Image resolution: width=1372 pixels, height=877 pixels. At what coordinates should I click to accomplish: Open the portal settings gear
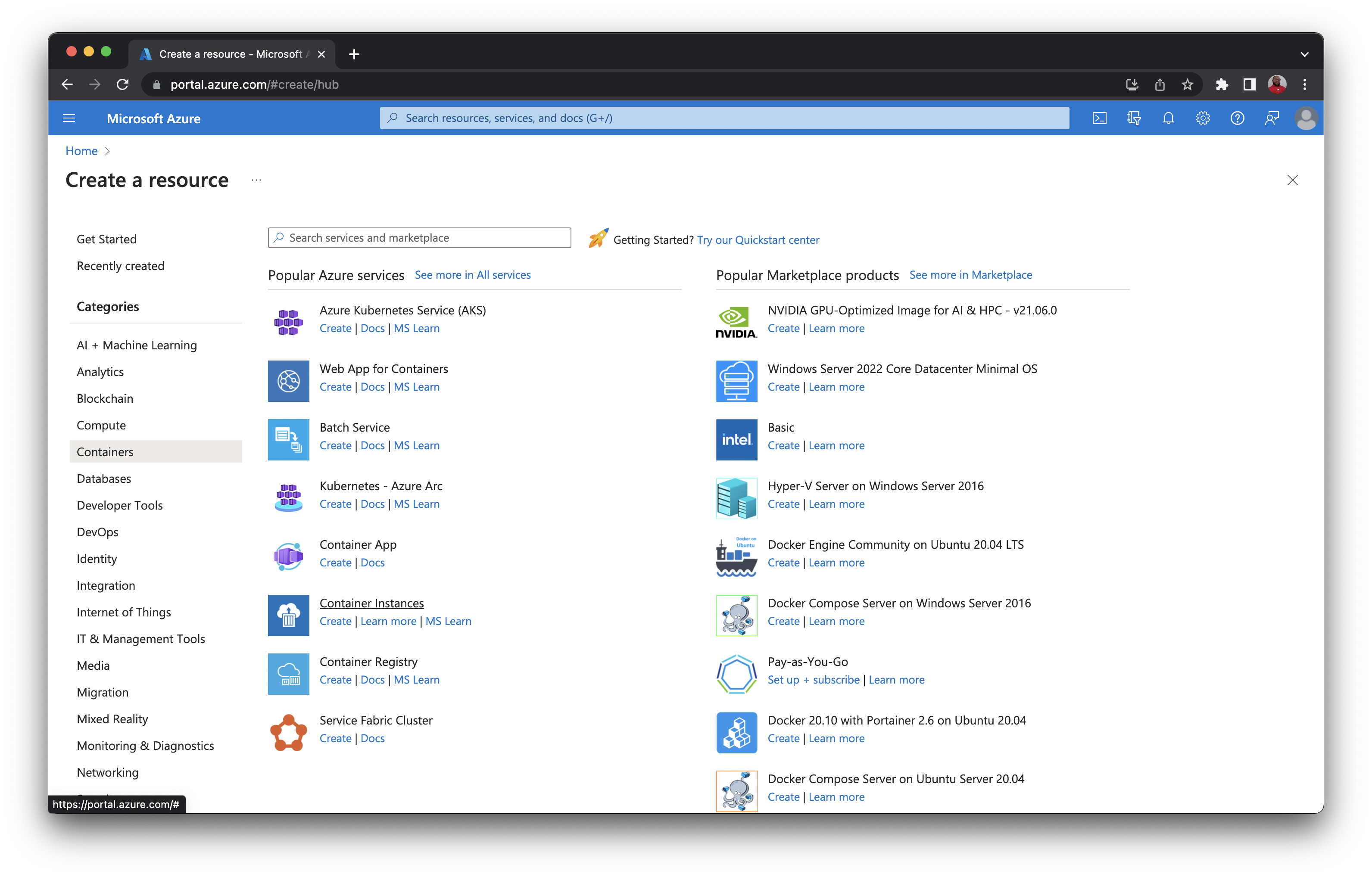point(1203,118)
